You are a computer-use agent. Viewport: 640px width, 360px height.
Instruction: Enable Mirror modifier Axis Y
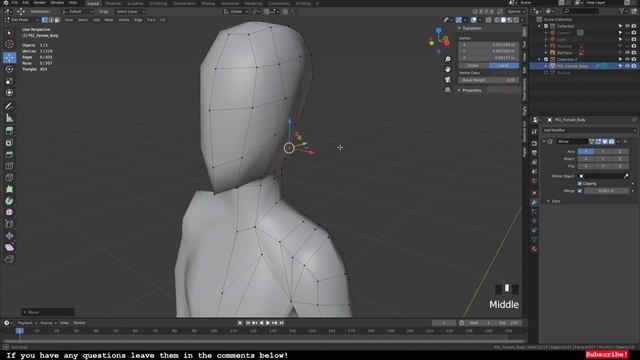pyautogui.click(x=603, y=151)
